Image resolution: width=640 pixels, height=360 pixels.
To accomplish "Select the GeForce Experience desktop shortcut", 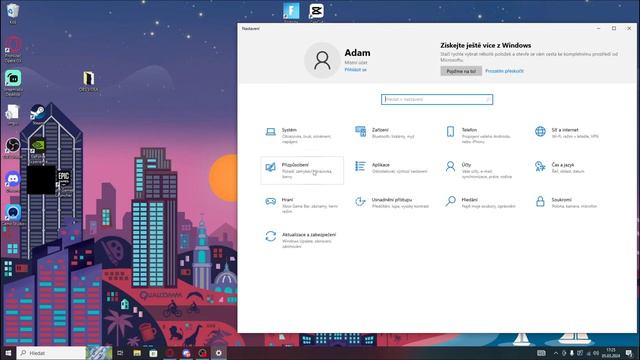I will (38, 150).
